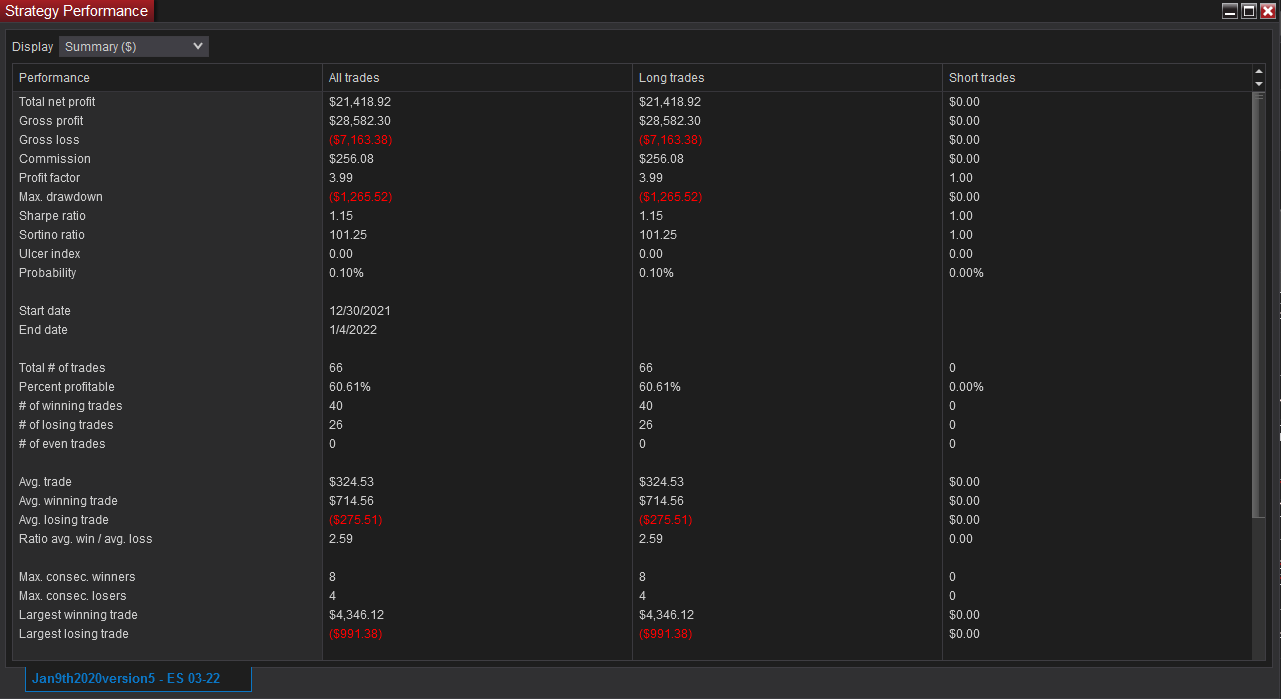Click the Display label text

[33, 47]
